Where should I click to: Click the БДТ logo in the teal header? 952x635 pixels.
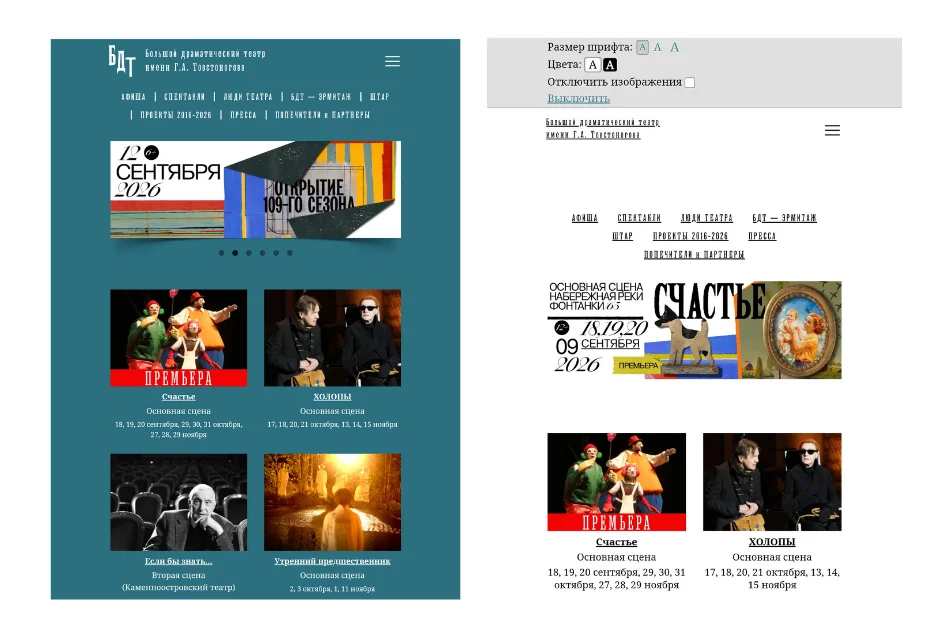click(121, 60)
